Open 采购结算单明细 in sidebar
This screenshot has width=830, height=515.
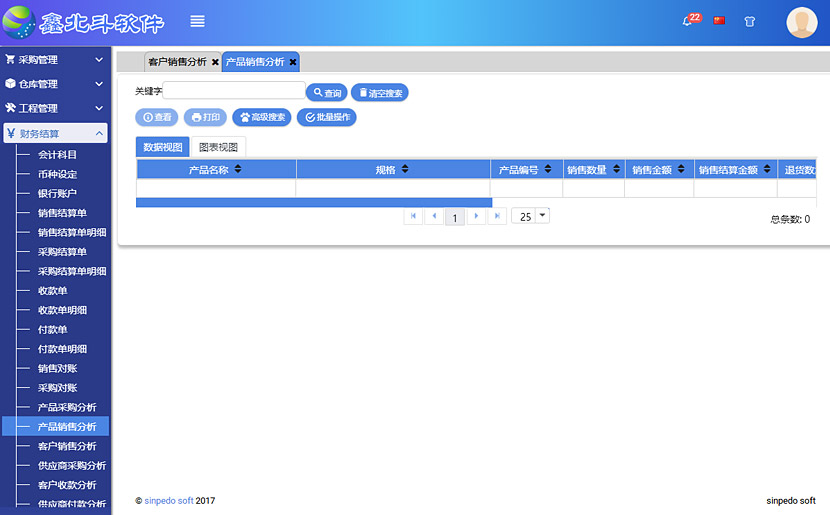(72, 271)
